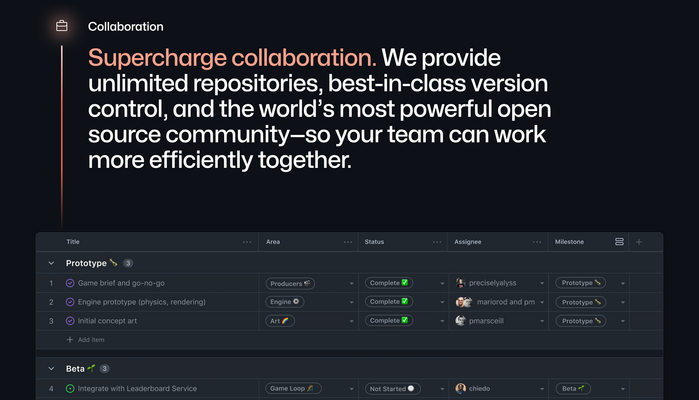The width and height of the screenshot is (699, 400).
Task: Click the status circle for Game brief and go-no-go
Action: coord(70,283)
